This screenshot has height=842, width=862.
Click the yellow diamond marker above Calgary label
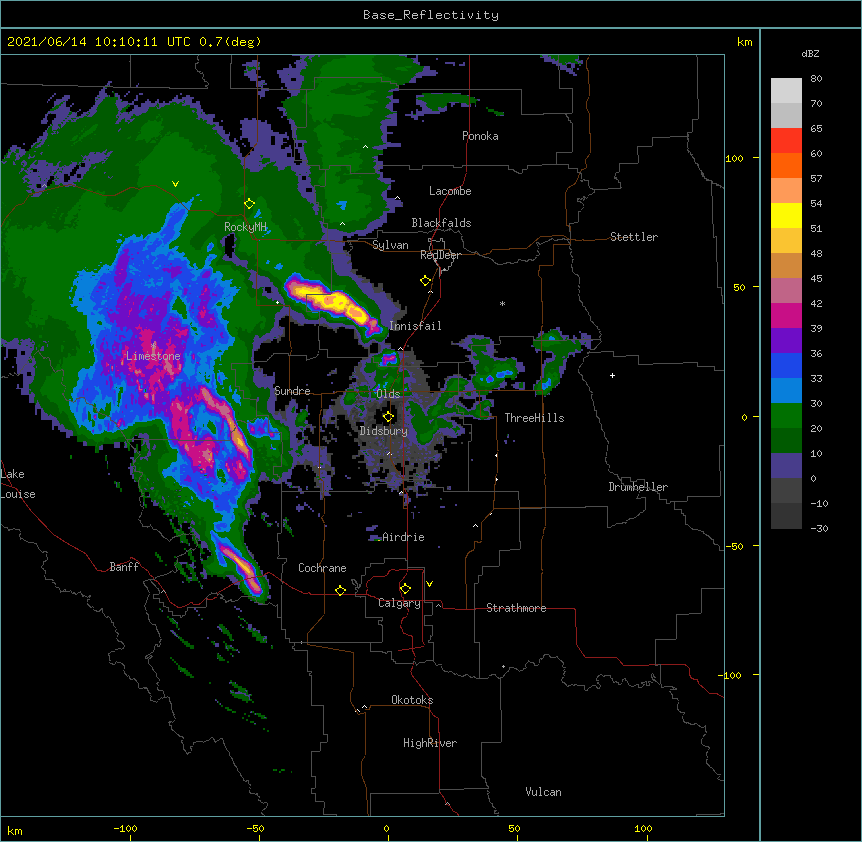(405, 589)
